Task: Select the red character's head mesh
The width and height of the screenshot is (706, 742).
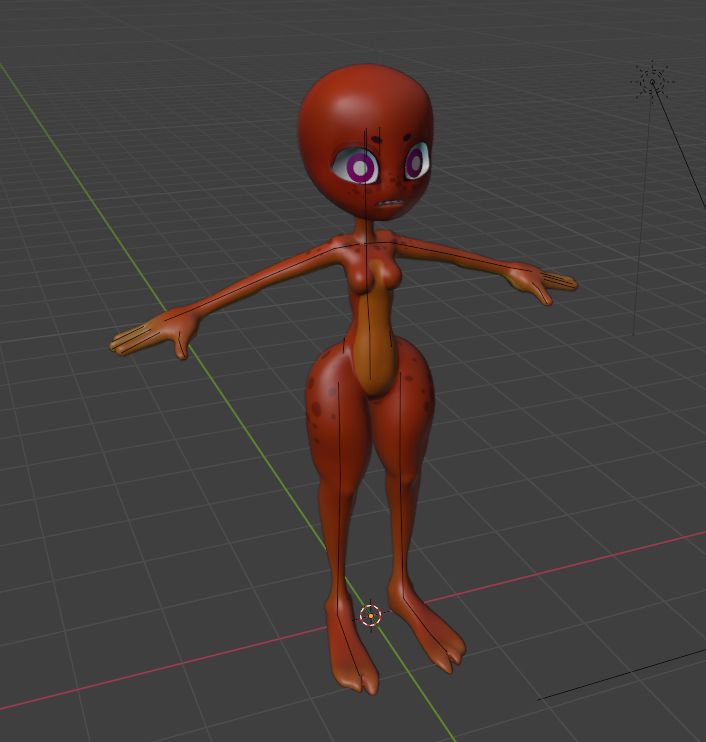Action: (x=365, y=142)
